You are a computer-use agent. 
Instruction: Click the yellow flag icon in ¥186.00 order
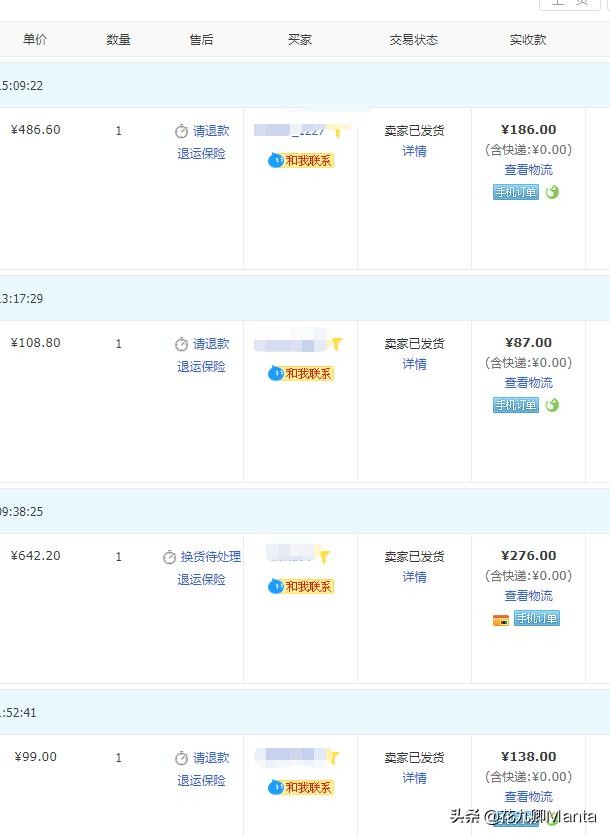(337, 131)
